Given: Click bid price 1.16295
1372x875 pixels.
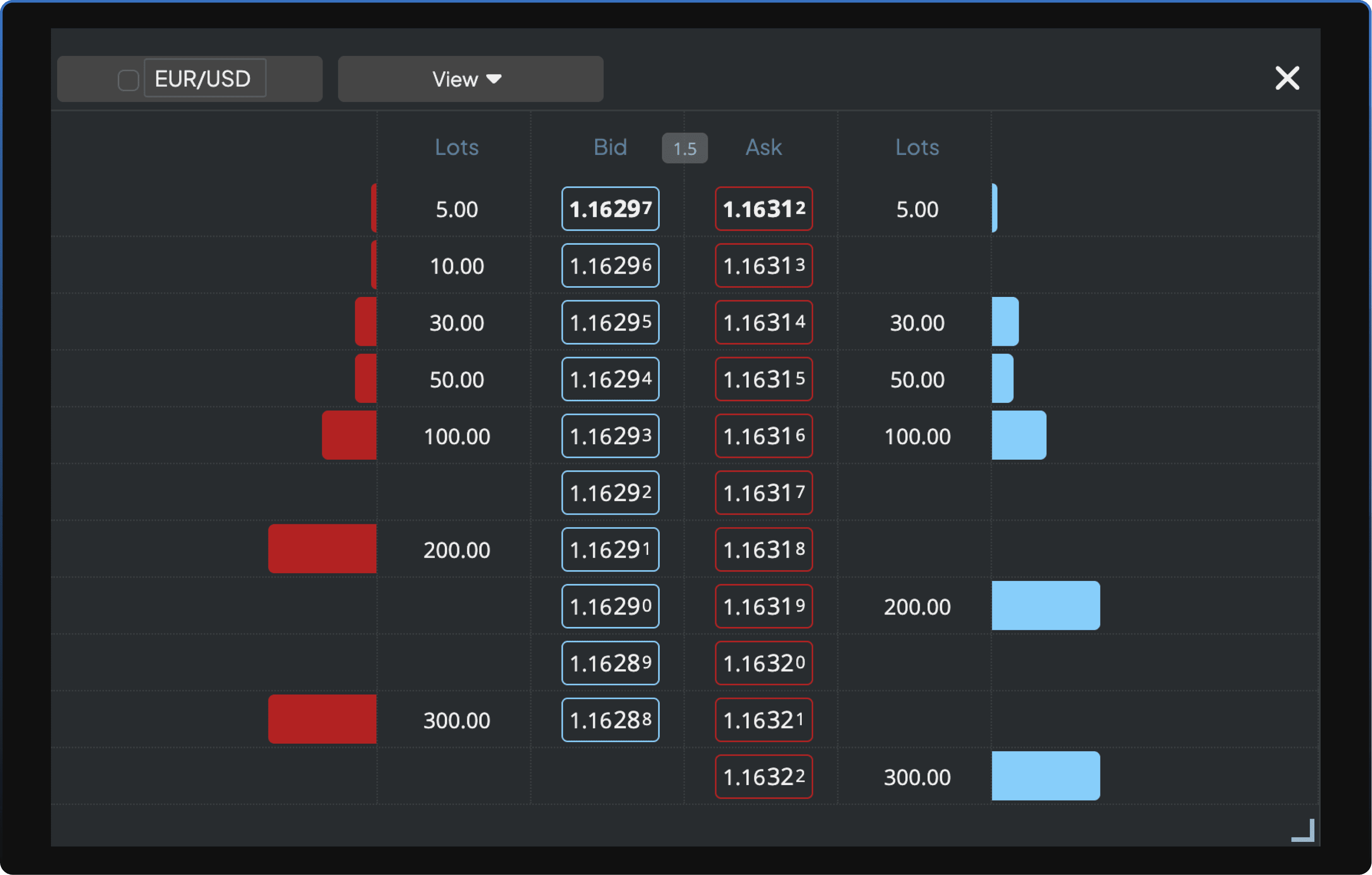Looking at the screenshot, I should tap(610, 323).
